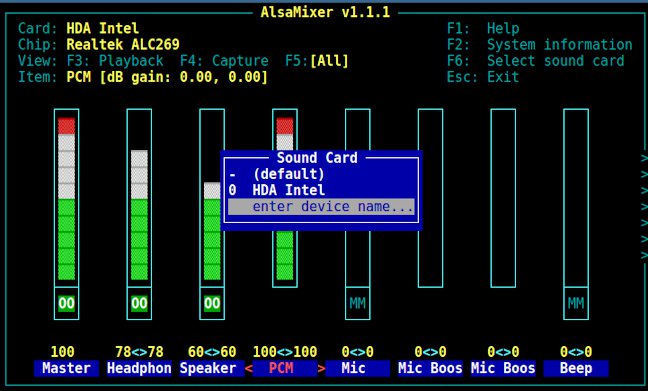Click the left arrow beside PCM

[x=248, y=368]
